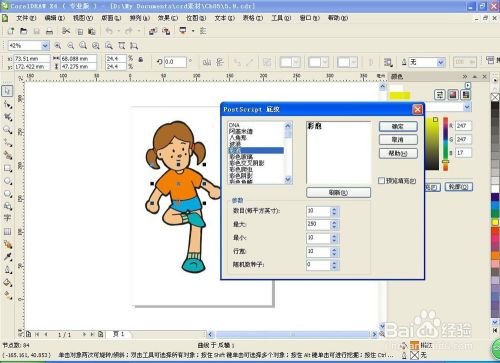Screen dimensions: 500x363
Task: Select the Zoom tool in toolbox
Action: pos(7,130)
